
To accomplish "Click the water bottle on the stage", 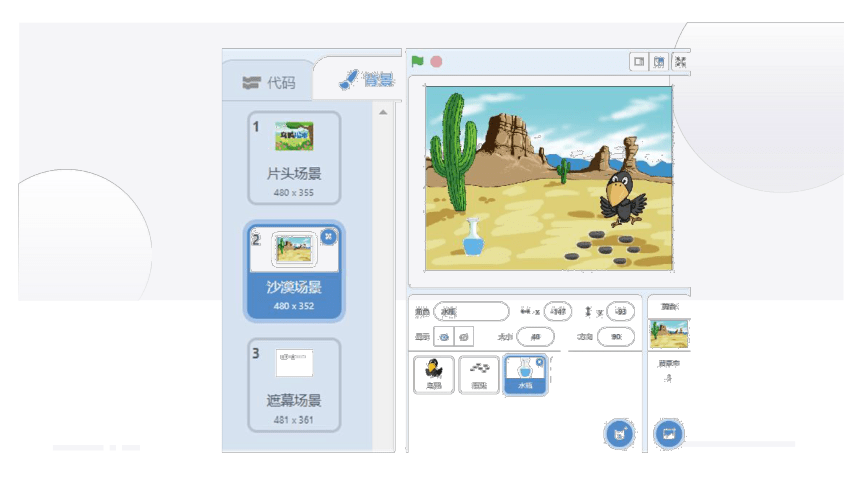I will [x=473, y=237].
